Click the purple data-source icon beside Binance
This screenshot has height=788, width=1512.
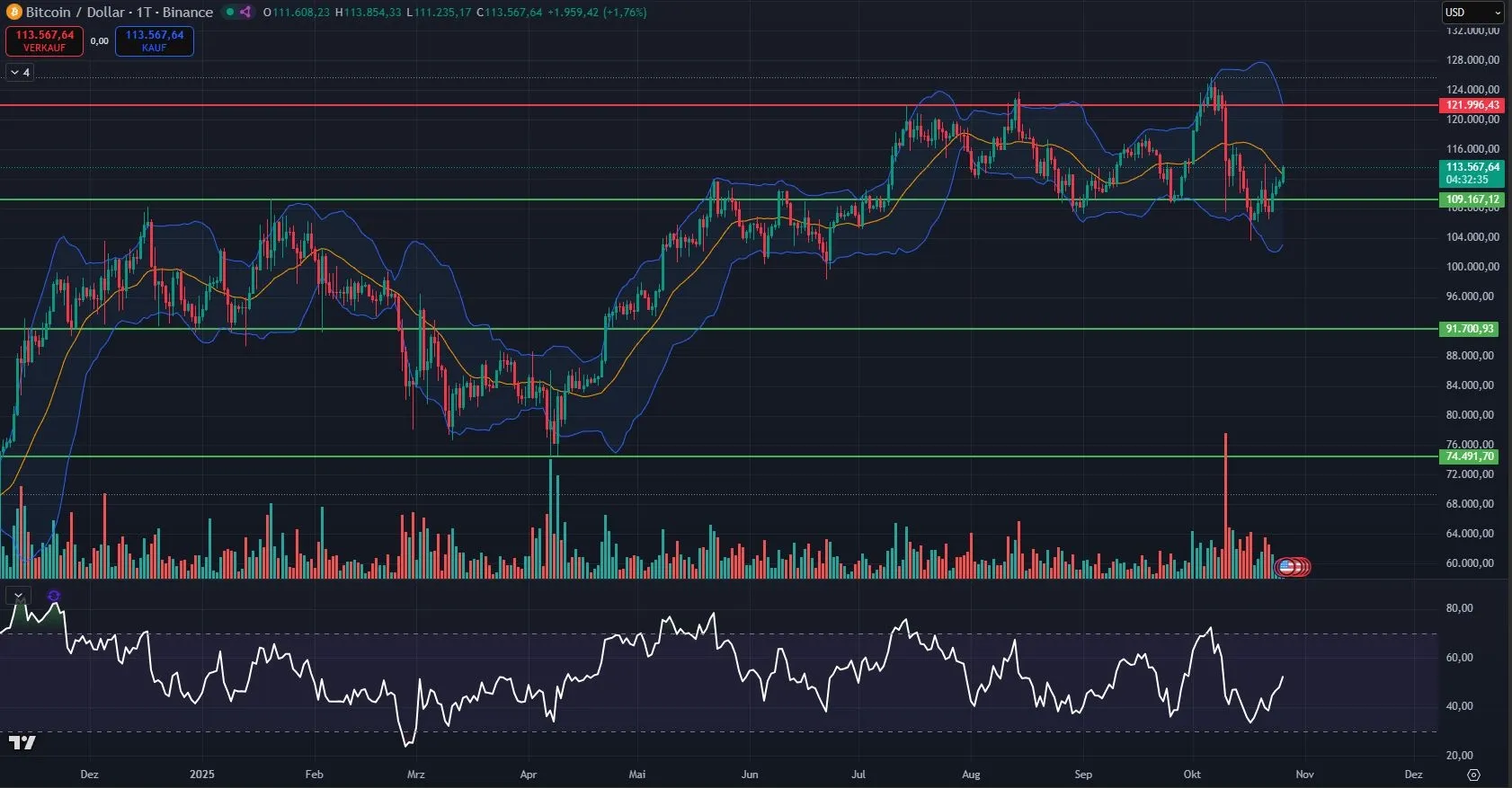(x=245, y=13)
